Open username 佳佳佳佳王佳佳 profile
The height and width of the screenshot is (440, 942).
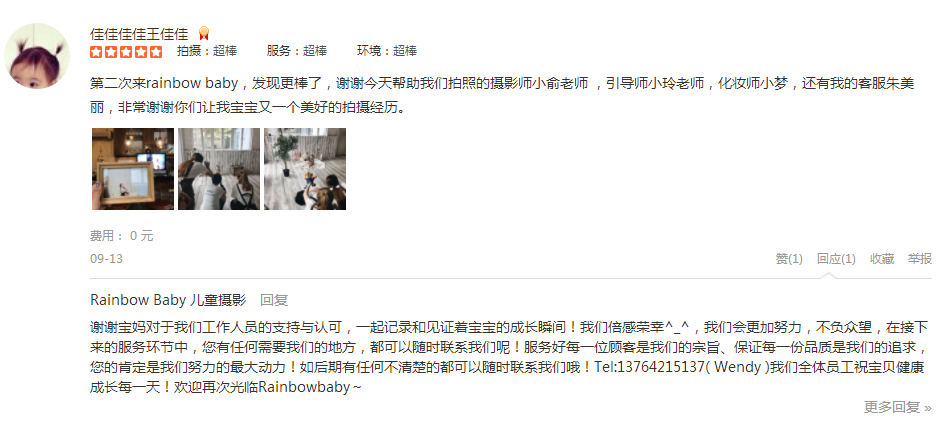click(139, 34)
